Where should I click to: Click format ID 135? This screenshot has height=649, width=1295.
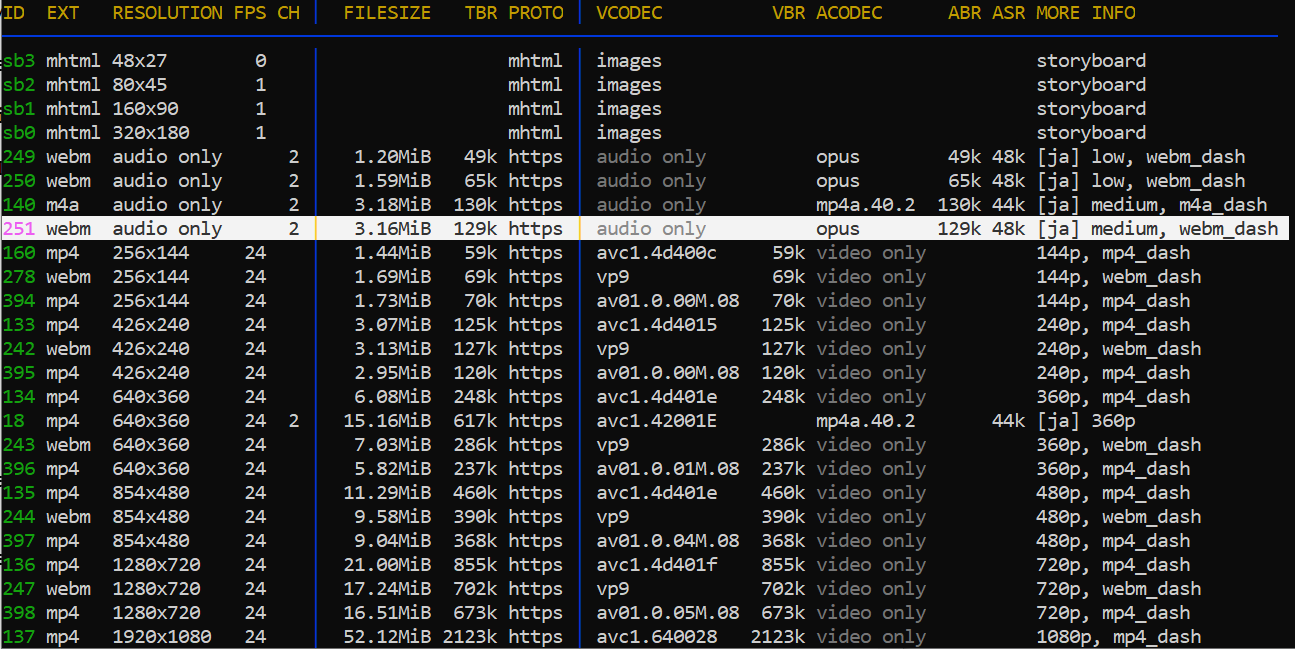tap(19, 493)
